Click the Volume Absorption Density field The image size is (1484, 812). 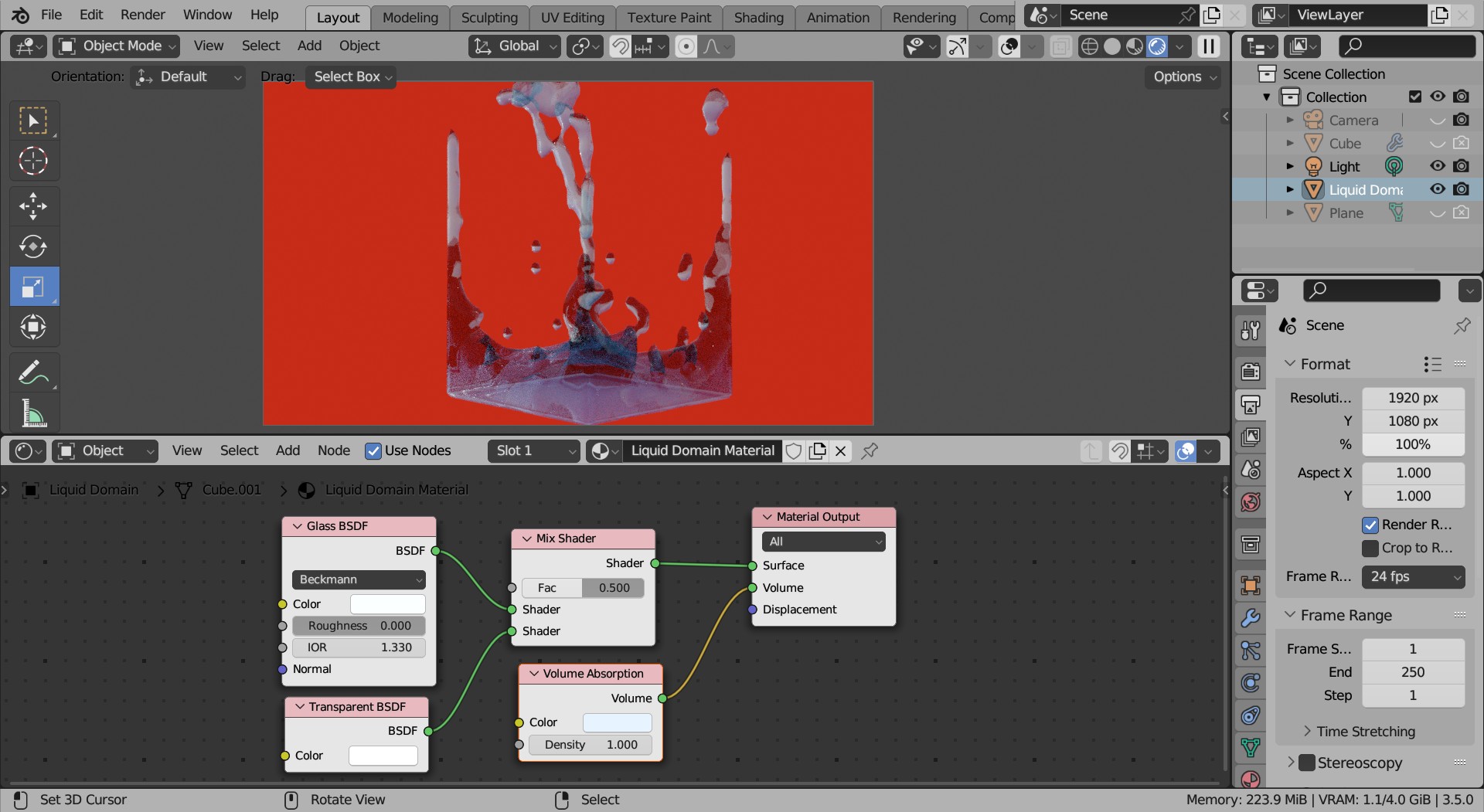591,746
